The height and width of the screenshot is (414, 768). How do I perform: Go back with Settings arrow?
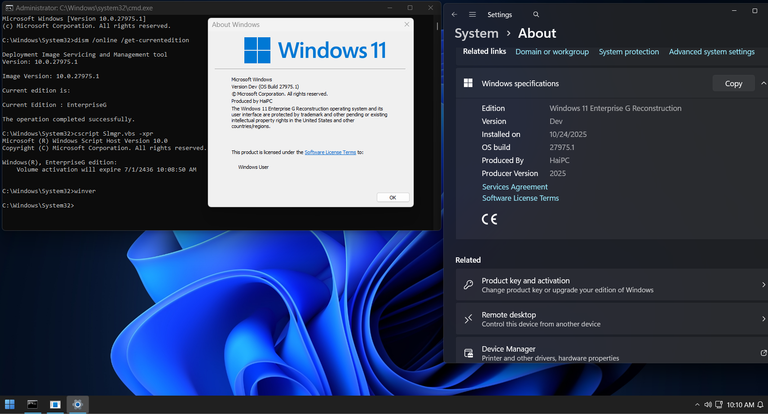tap(455, 15)
